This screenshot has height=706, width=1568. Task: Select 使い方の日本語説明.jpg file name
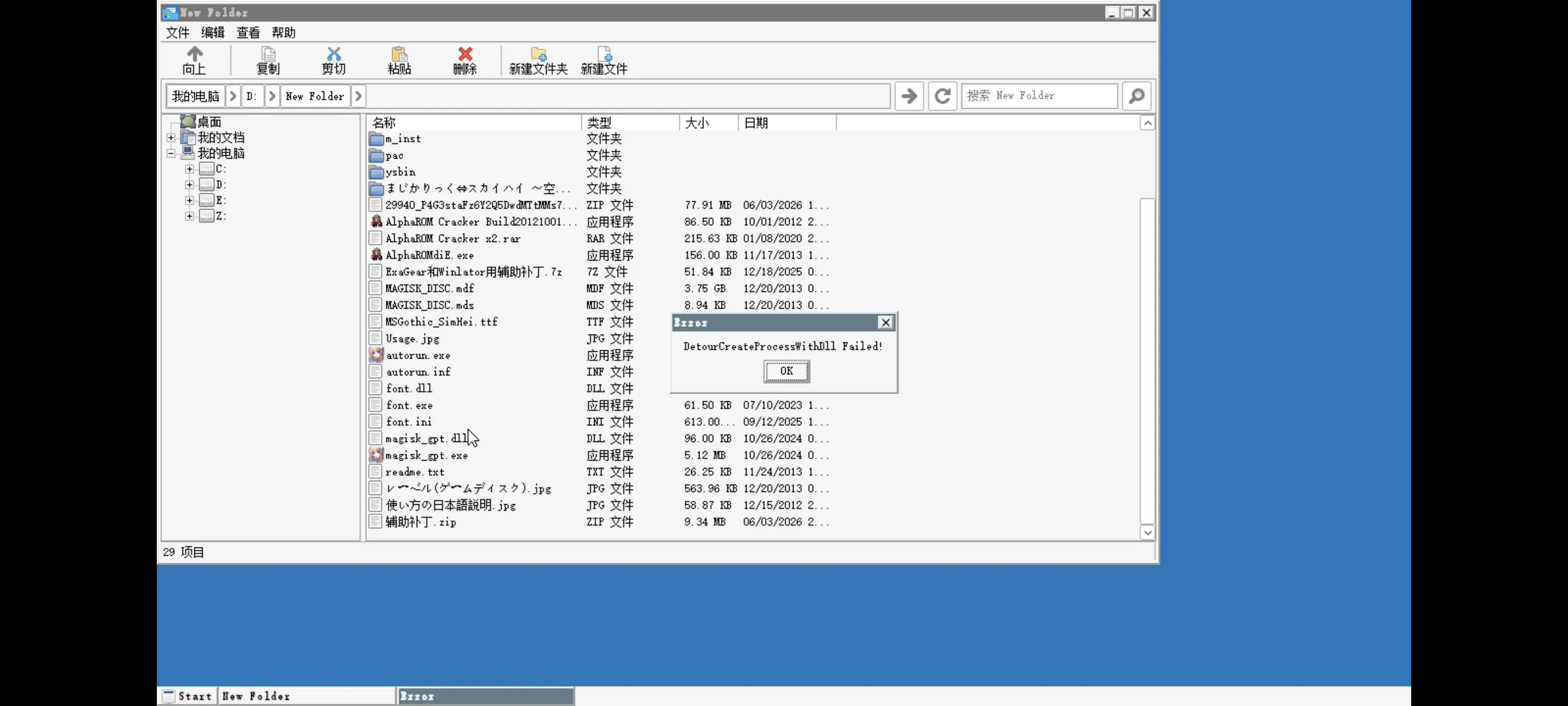(x=450, y=505)
